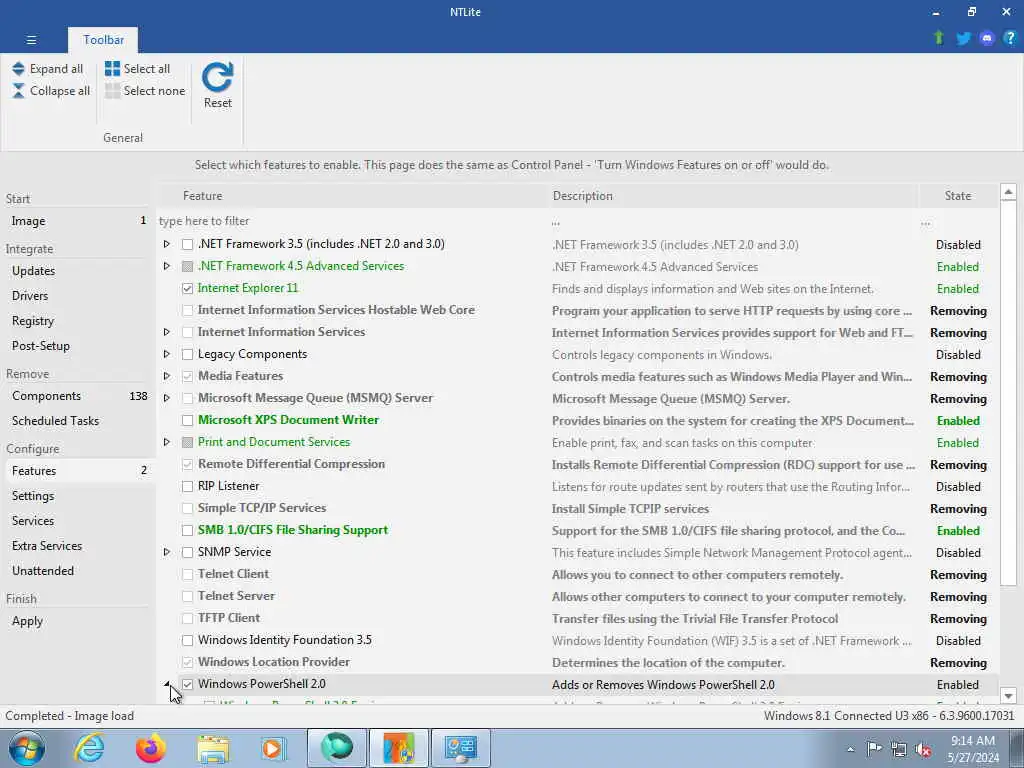Toggle SNMP Service checkbox
1024x768 pixels.
tap(187, 552)
